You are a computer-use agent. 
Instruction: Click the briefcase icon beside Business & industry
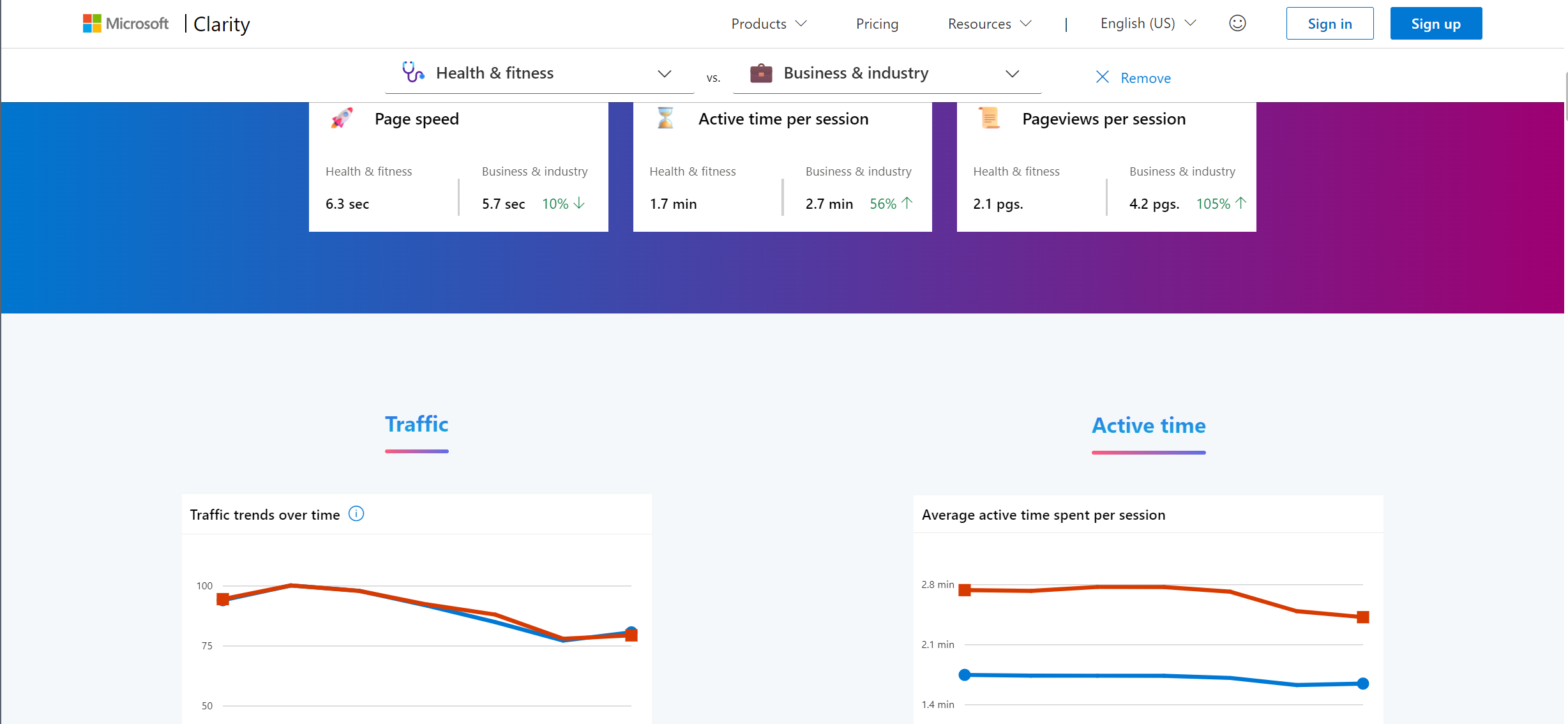(x=760, y=73)
